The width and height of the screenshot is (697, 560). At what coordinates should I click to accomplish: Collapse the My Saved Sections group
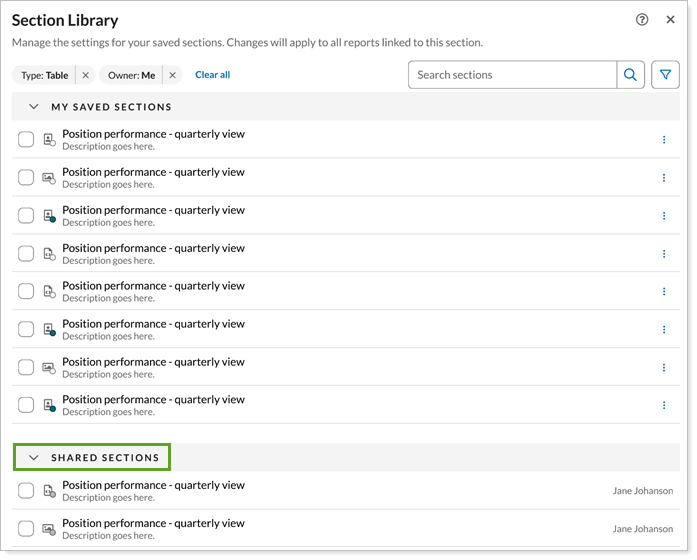(34, 107)
